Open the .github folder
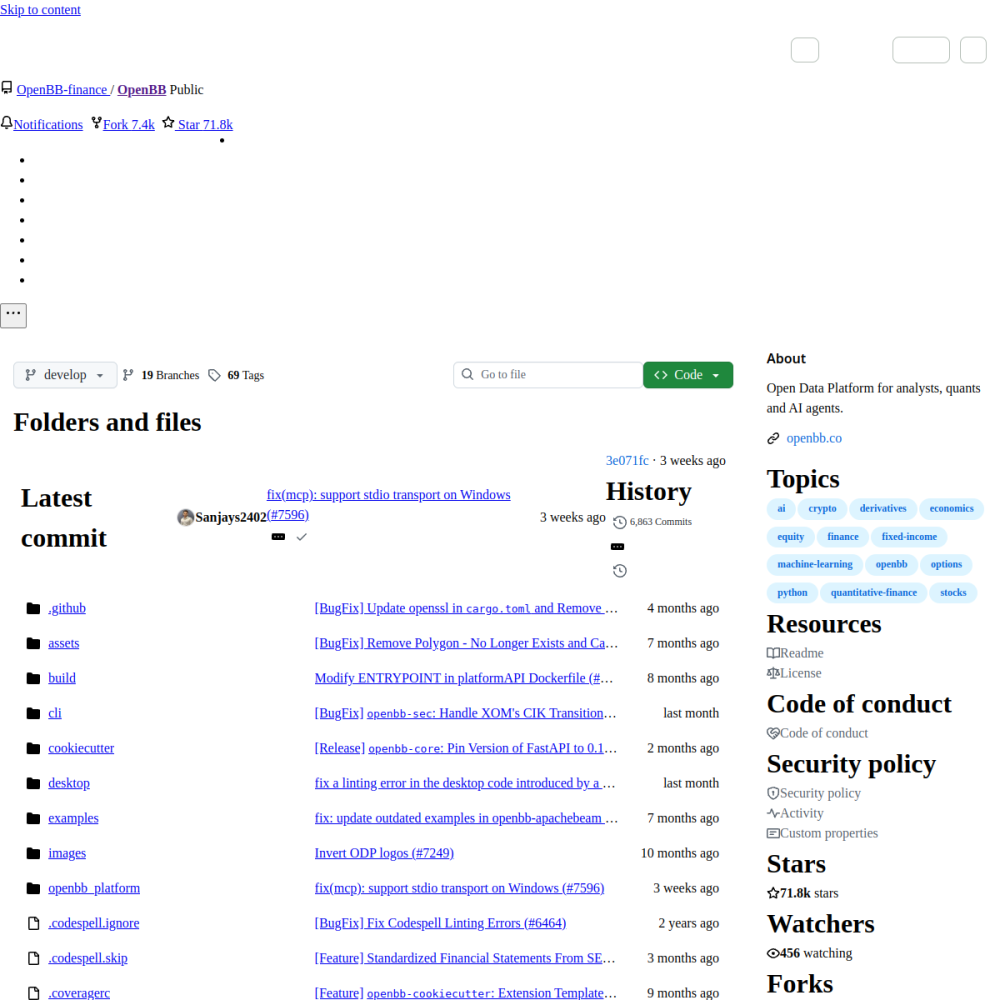The image size is (1000, 1000). 67,608
